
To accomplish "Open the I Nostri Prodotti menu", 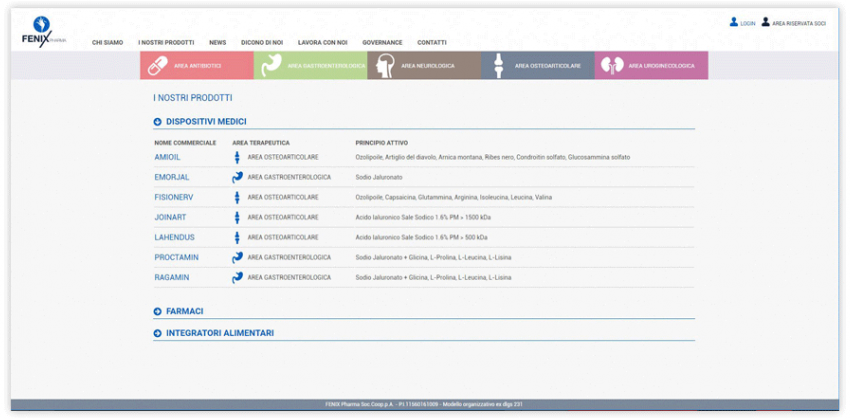I will point(166,42).
